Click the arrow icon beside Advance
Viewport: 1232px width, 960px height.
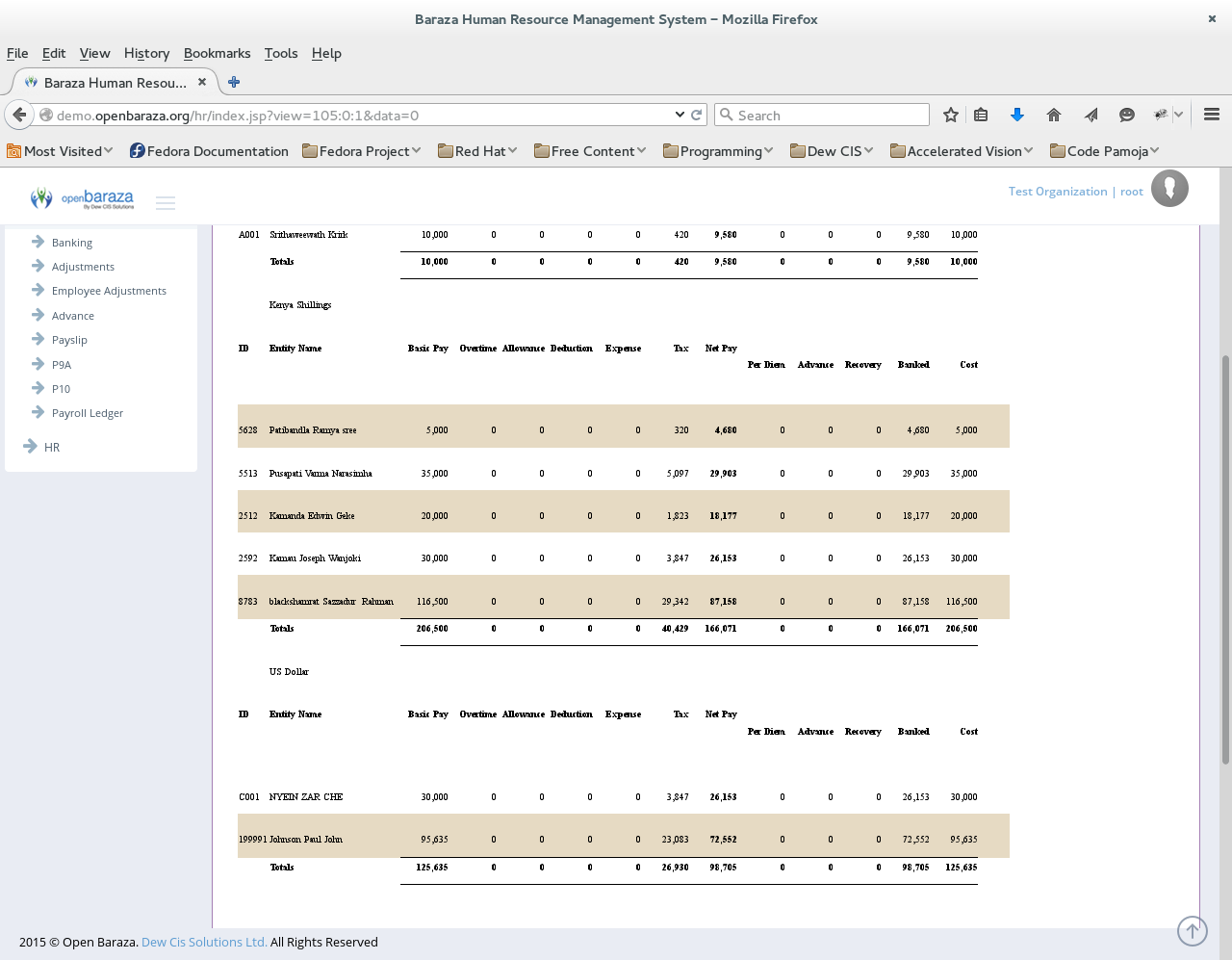[38, 315]
